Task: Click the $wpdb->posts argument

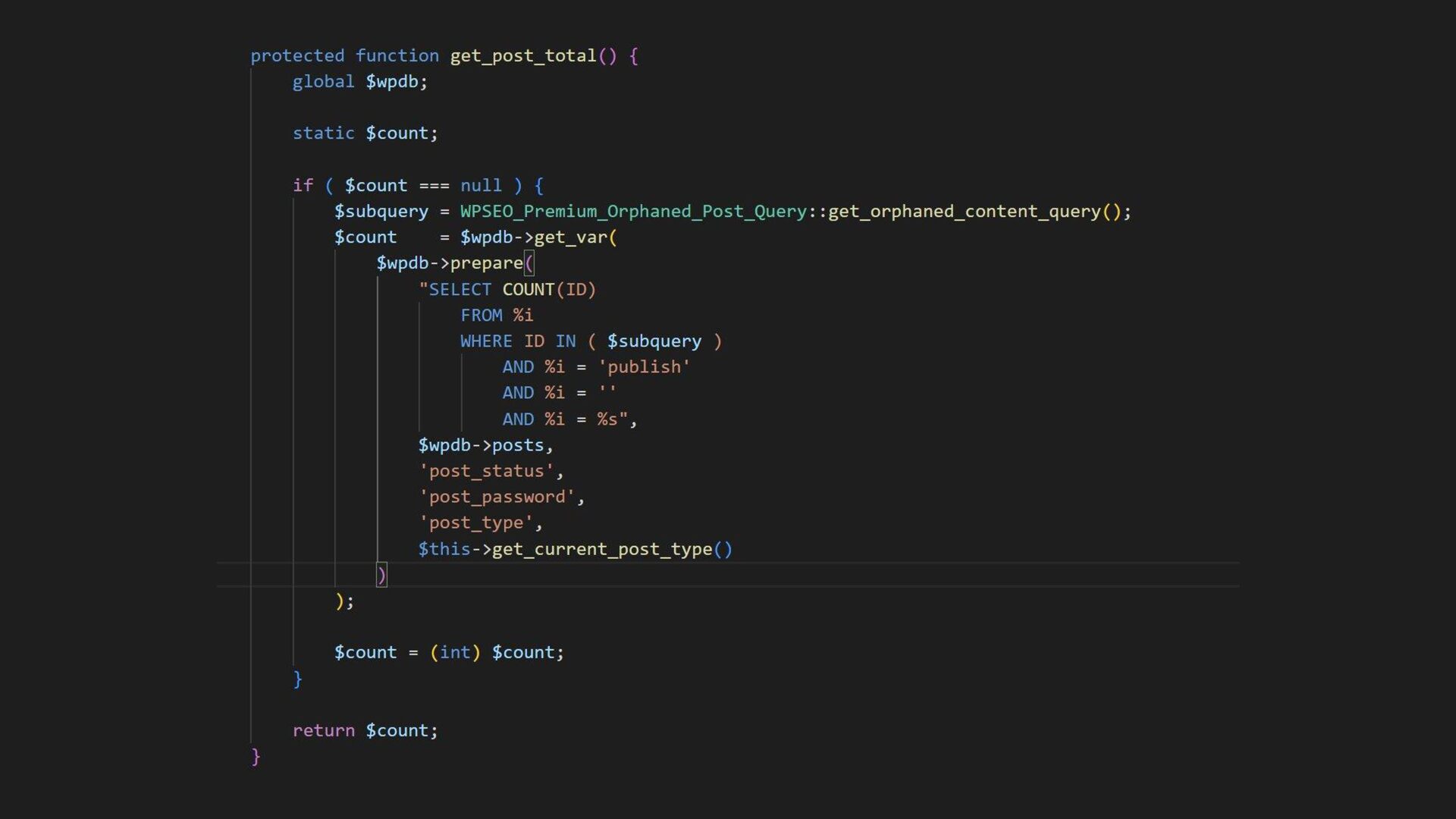Action: pyautogui.click(x=482, y=445)
